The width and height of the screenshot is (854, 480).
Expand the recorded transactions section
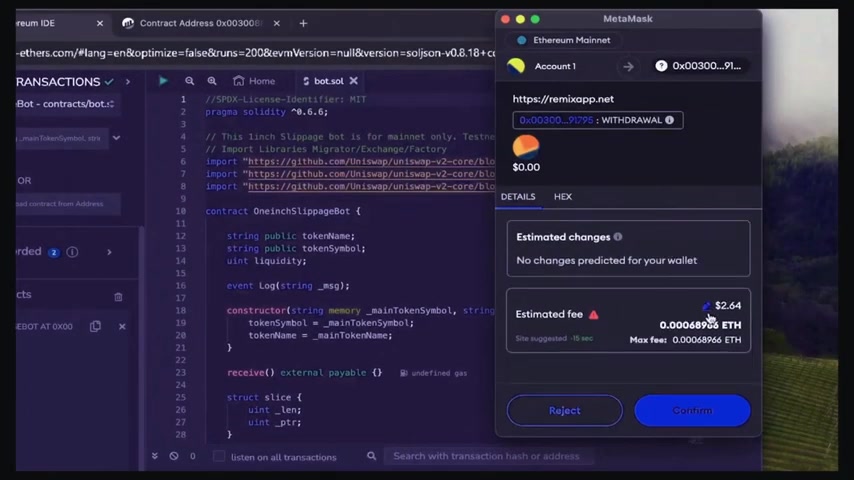[x=109, y=252]
